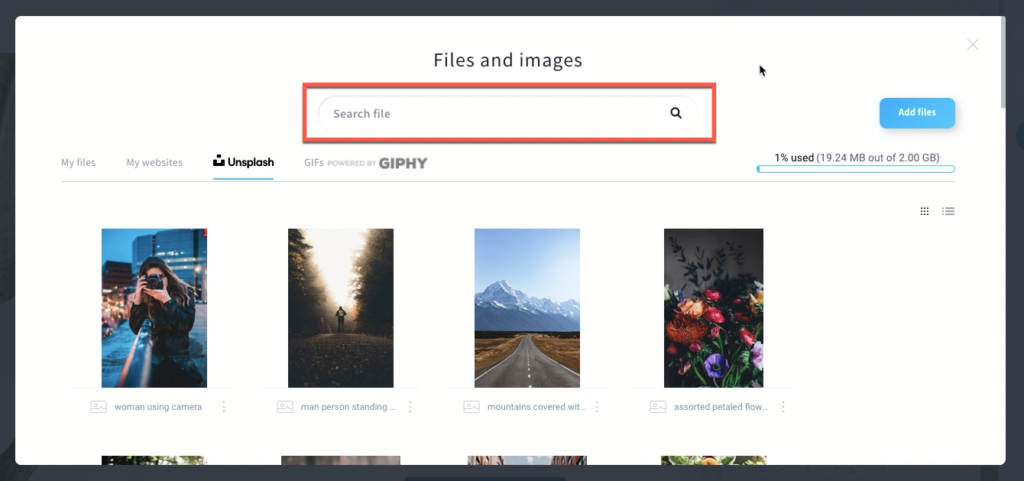Click the storage usage progress bar
Image resolution: width=1024 pixels, height=481 pixels.
856,169
